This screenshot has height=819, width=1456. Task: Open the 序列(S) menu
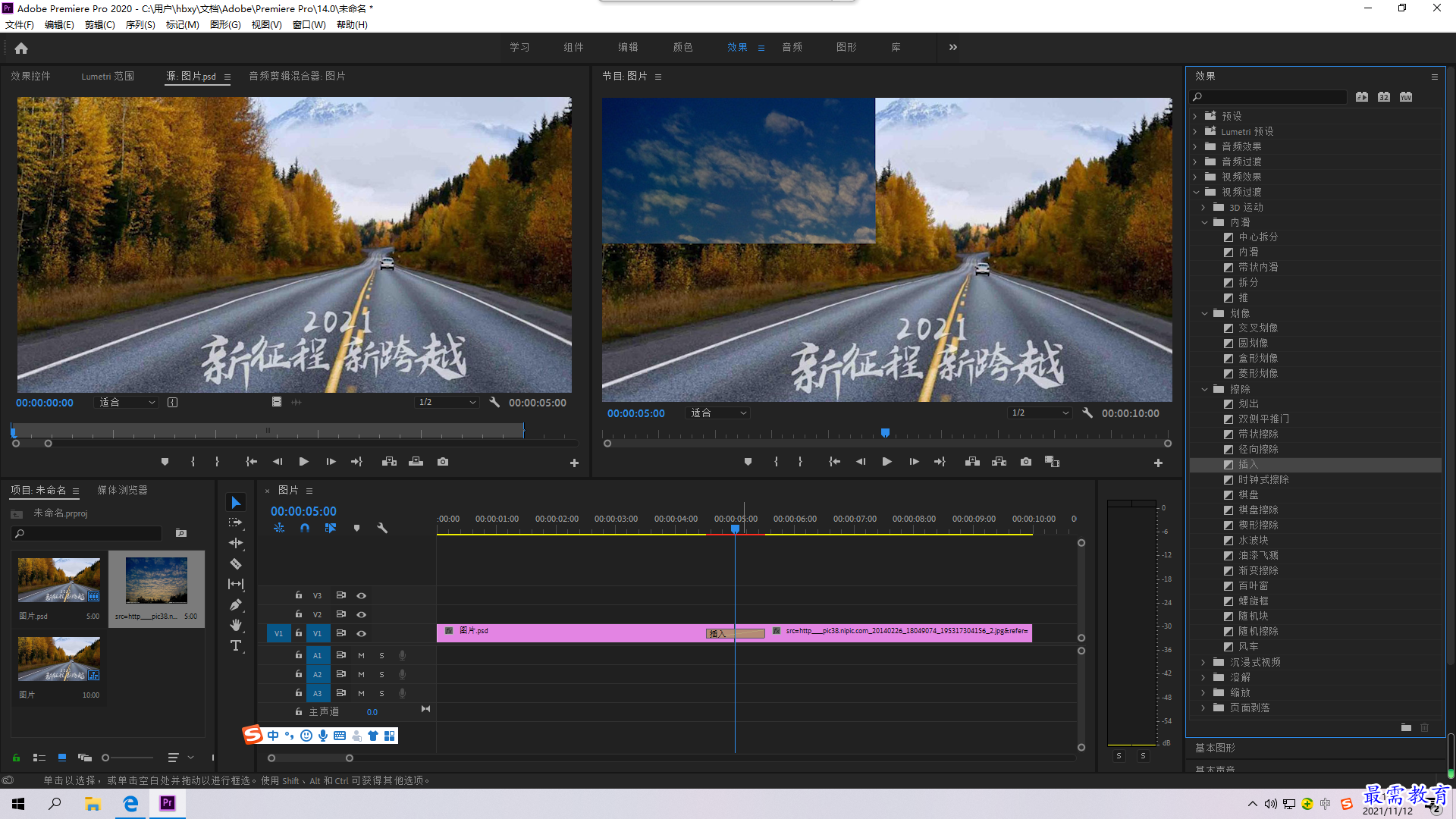140,25
